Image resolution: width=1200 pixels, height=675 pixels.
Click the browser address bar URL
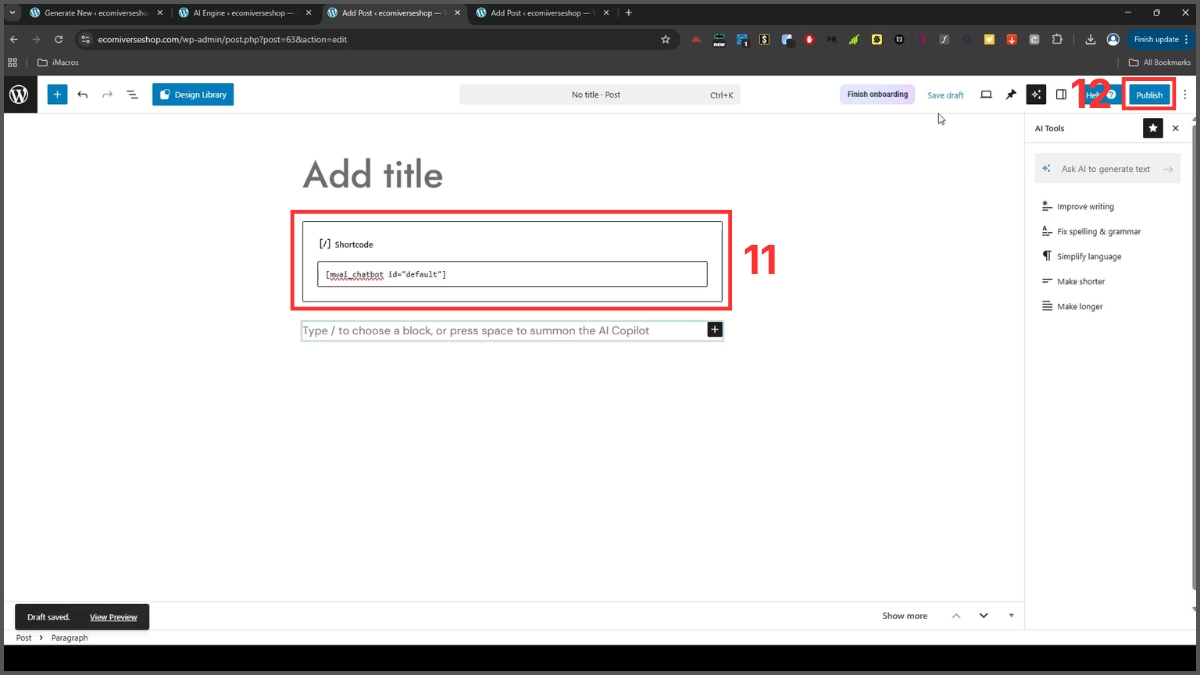click(x=222, y=39)
